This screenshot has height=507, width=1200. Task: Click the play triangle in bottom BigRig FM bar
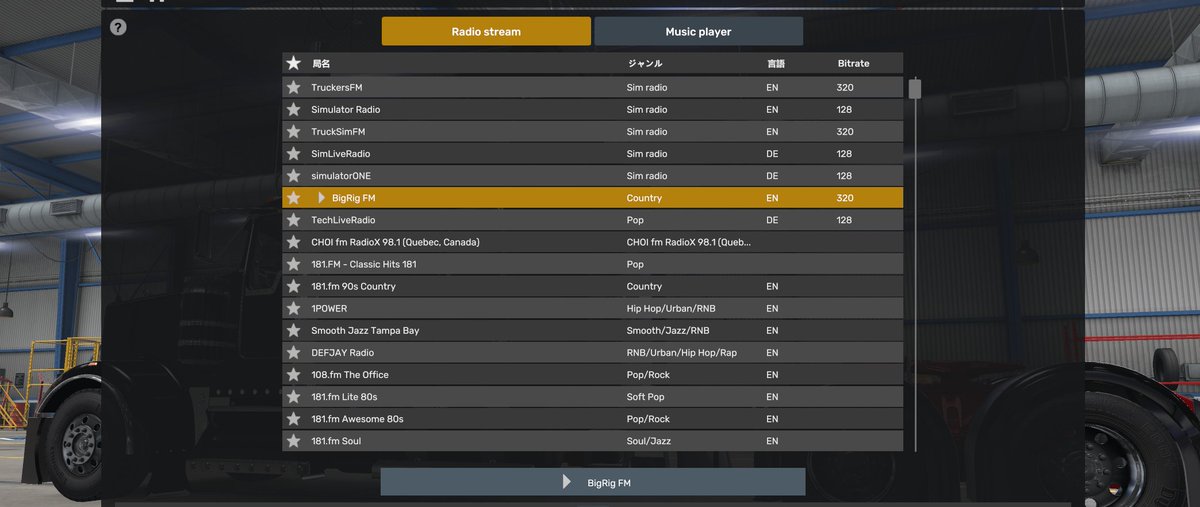pyautogui.click(x=567, y=482)
